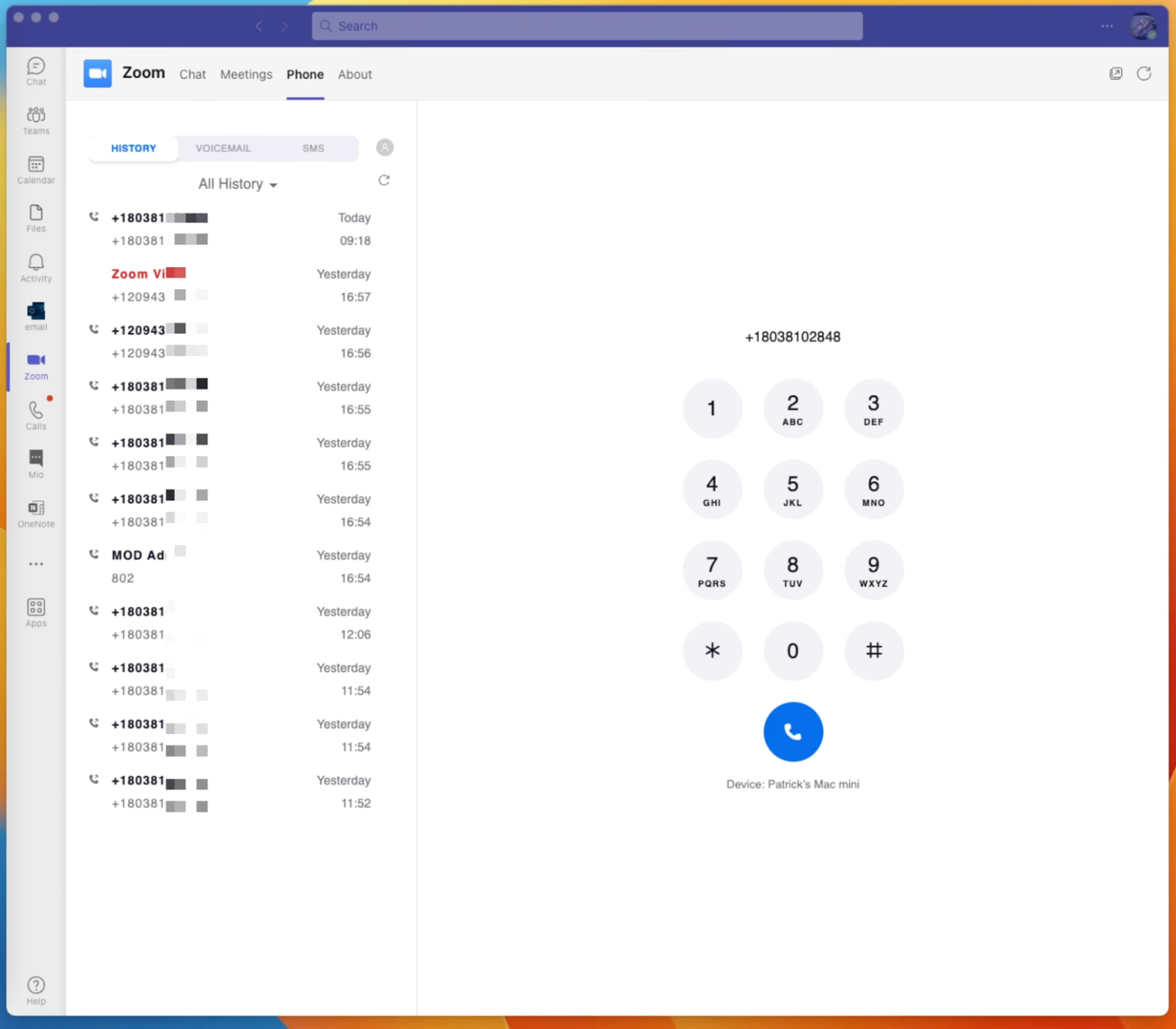Dial keypad digit 5 JKL
Image resolution: width=1176 pixels, height=1029 pixels.
point(793,489)
